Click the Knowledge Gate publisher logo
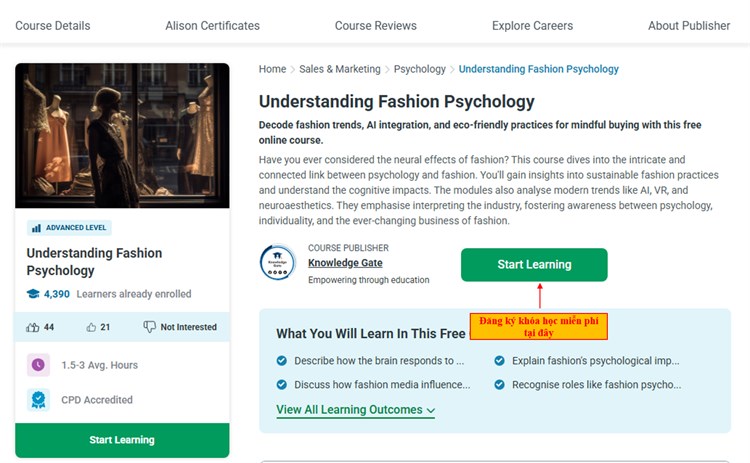 coord(277,263)
